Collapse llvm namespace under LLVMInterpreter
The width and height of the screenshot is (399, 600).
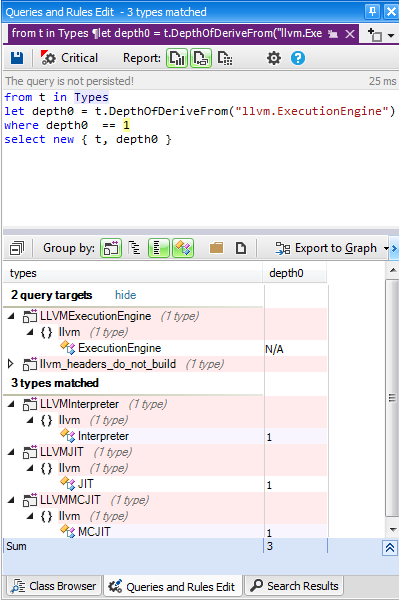tap(30, 420)
